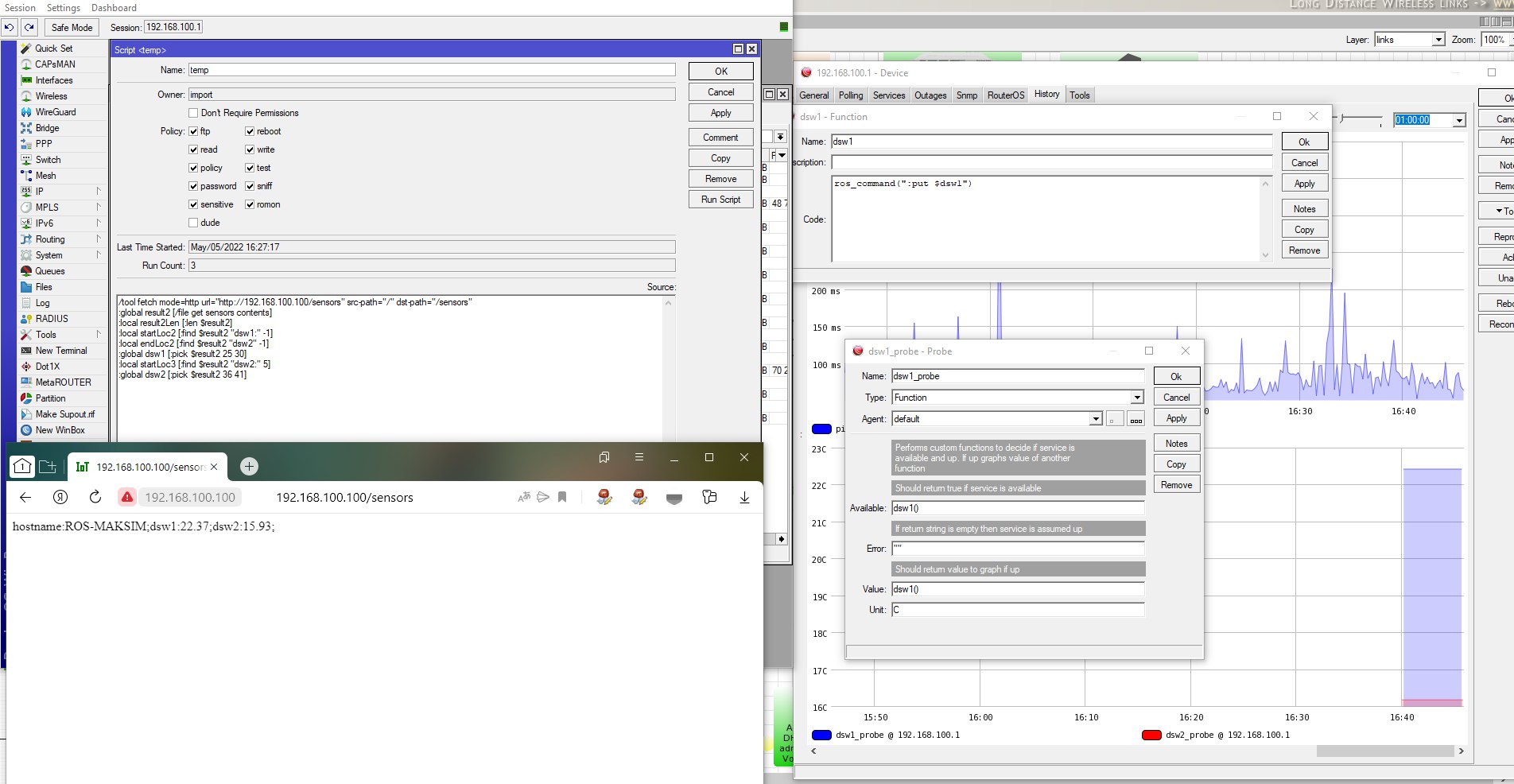1514x784 pixels.
Task: Click Apply in the Script temp window
Action: coord(721,113)
